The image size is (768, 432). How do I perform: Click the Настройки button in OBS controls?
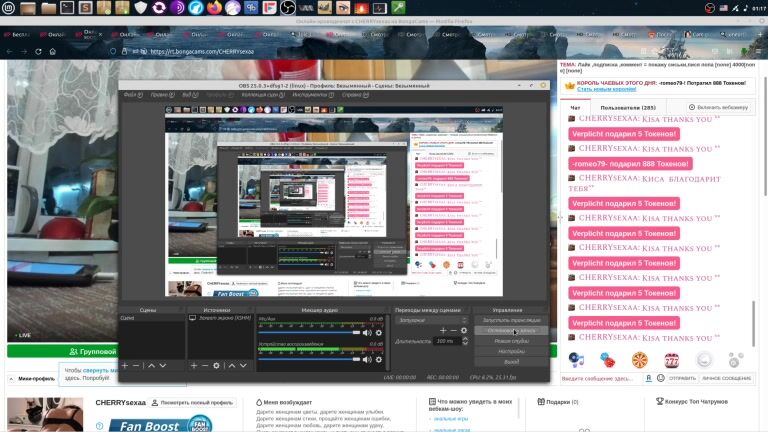(511, 352)
